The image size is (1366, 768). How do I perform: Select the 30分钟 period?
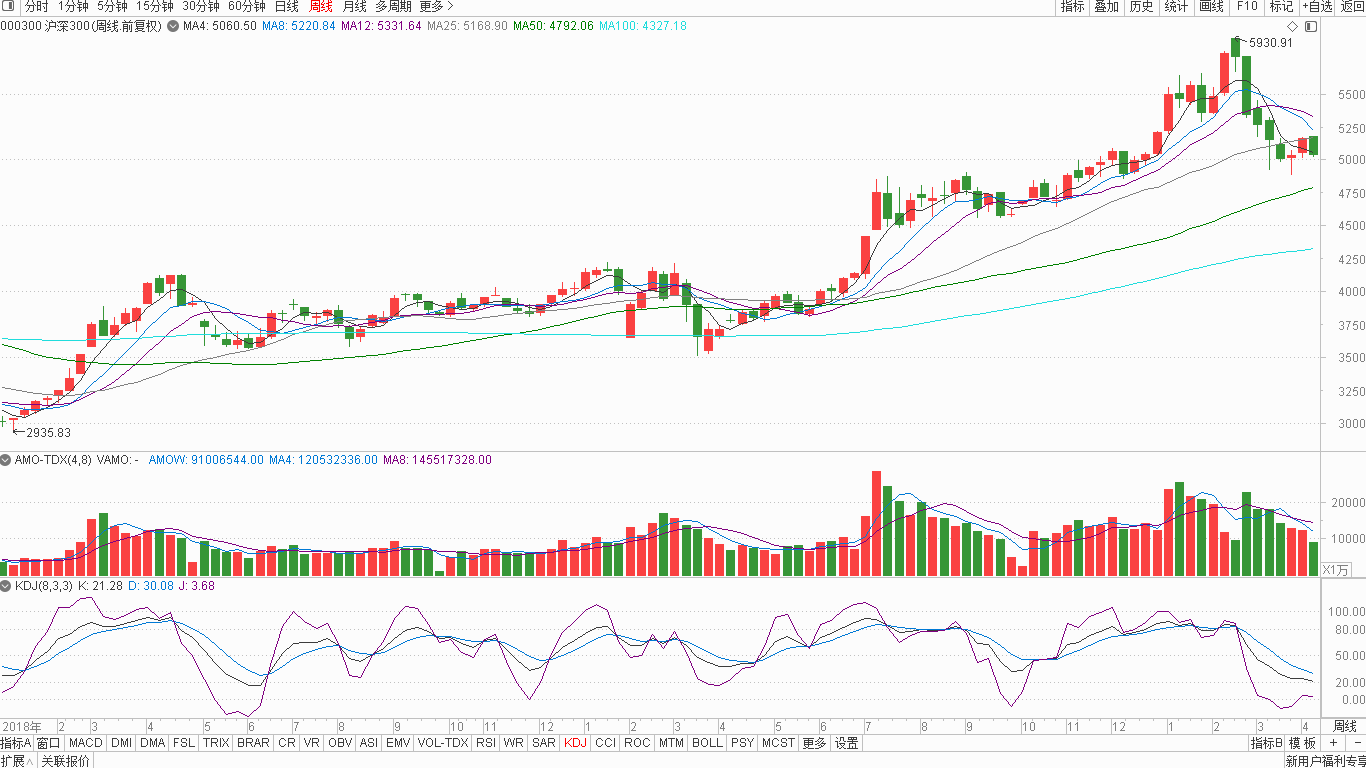coord(201,6)
